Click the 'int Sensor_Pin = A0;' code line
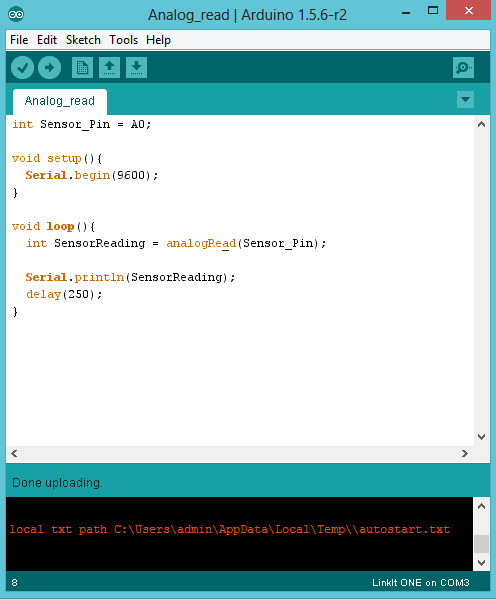This screenshot has height=600, width=496. [82, 124]
